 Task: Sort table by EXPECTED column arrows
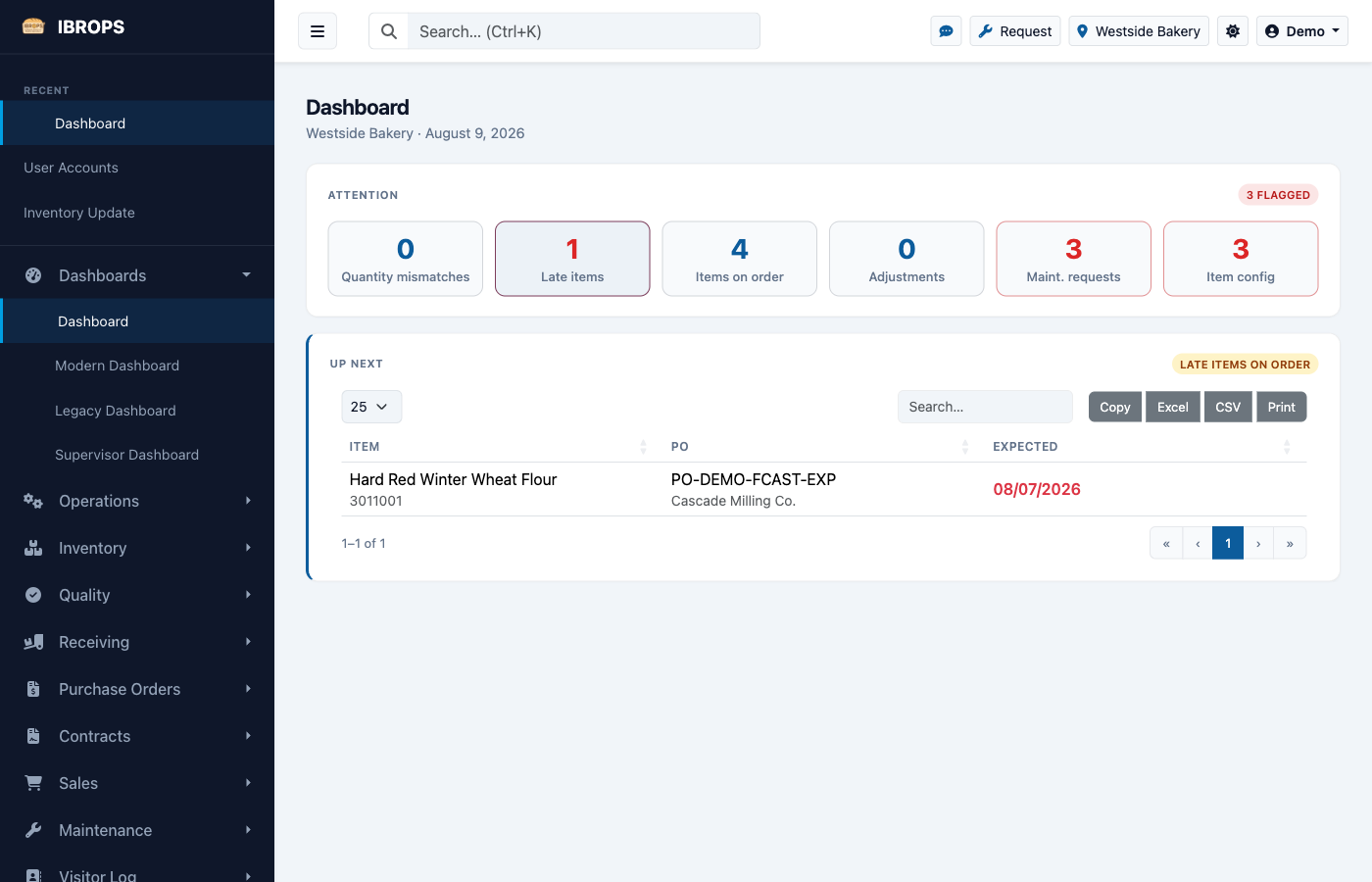[x=1287, y=447]
